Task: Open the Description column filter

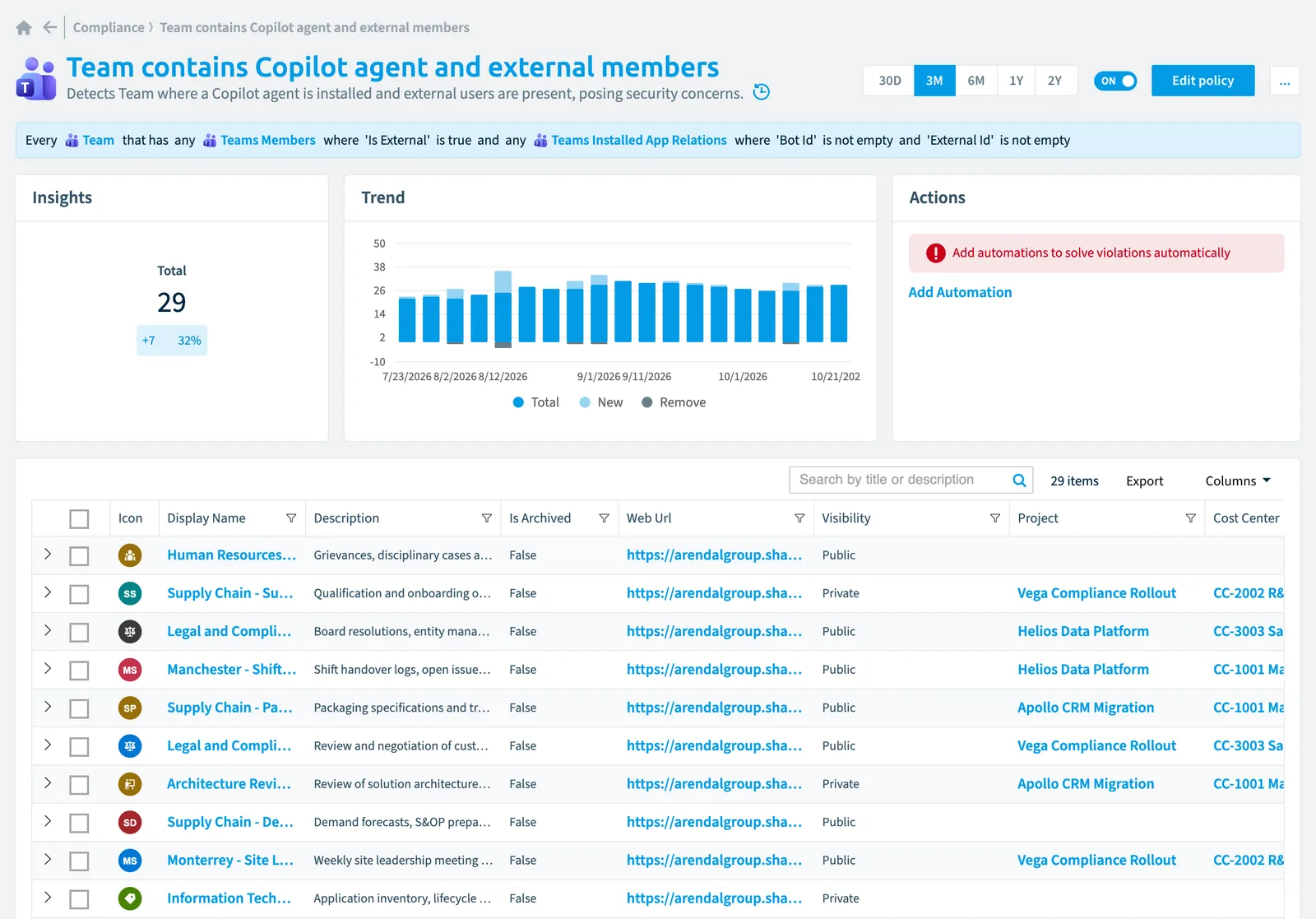Action: point(487,518)
